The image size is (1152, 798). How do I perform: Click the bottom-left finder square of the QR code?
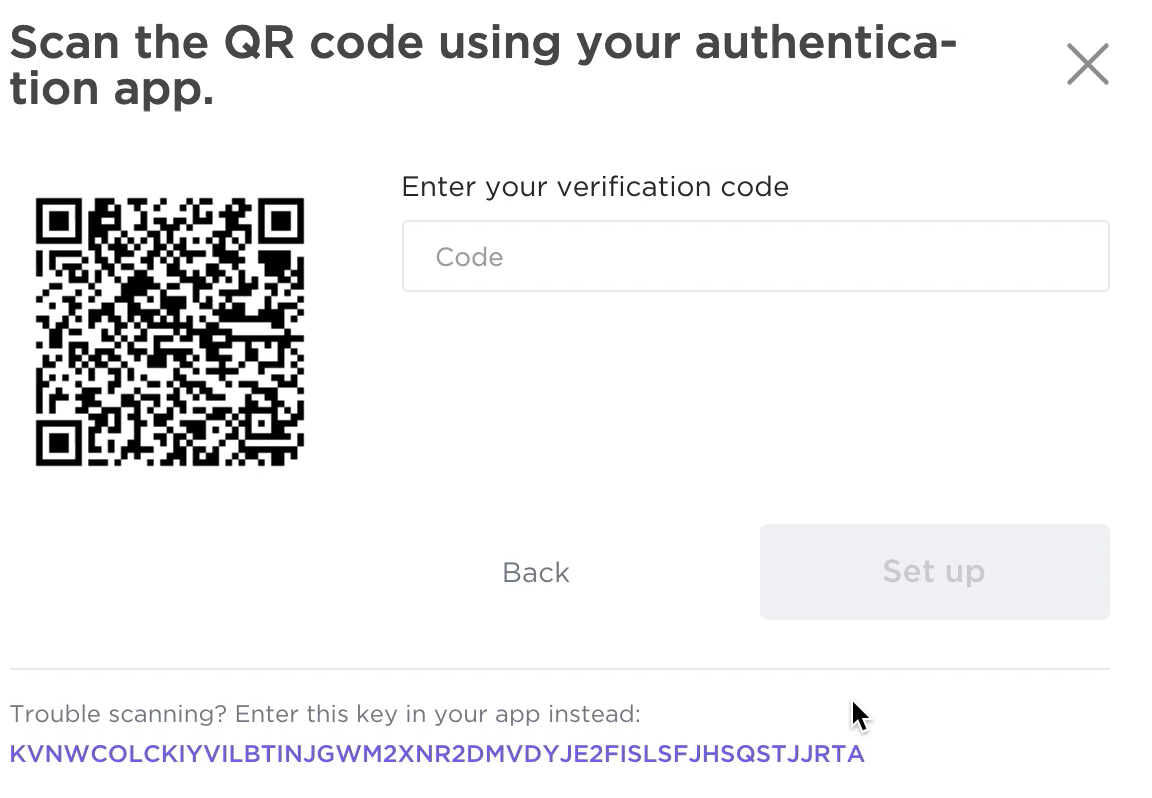[59, 442]
